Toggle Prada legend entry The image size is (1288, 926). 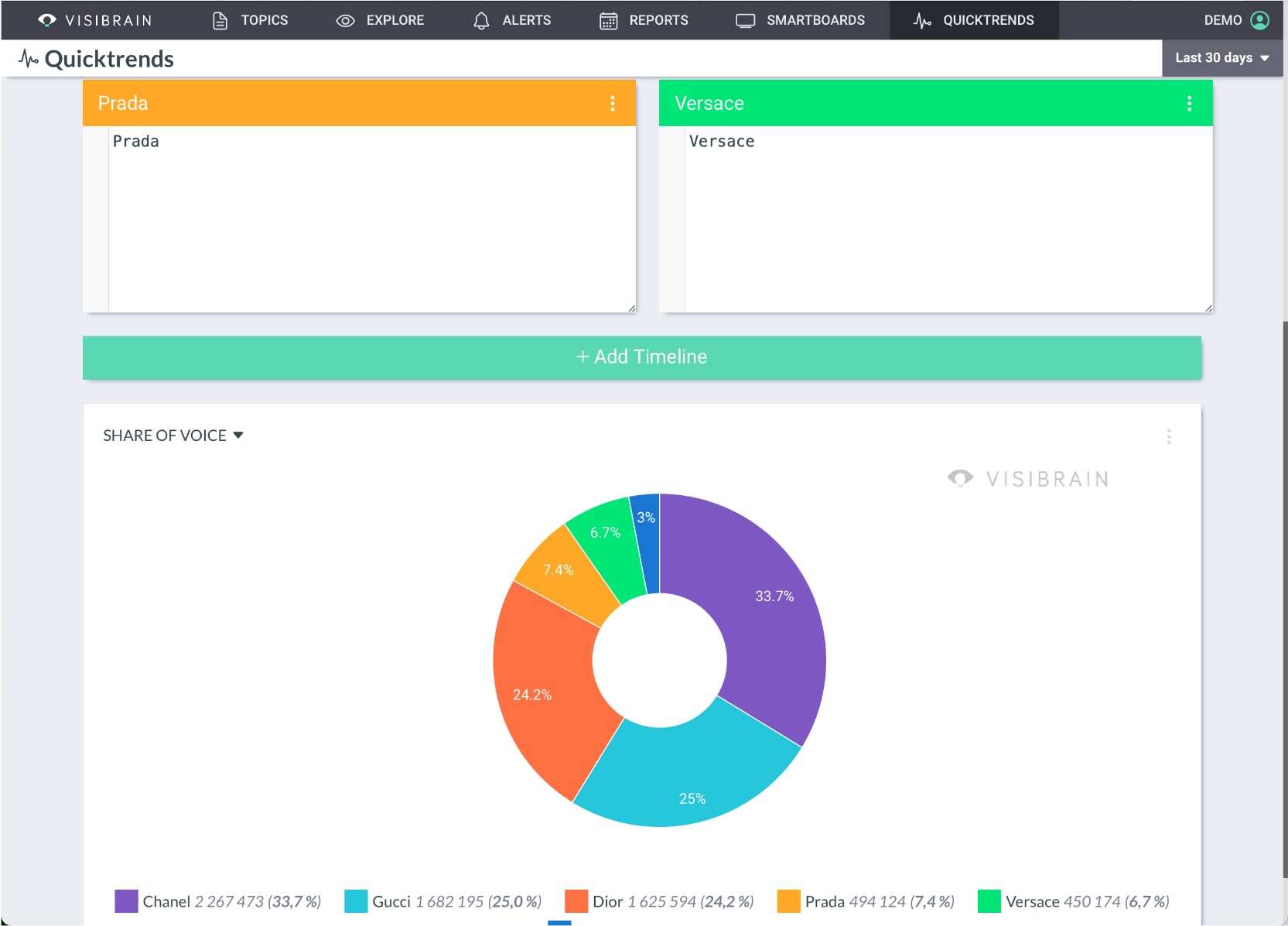[x=866, y=901]
